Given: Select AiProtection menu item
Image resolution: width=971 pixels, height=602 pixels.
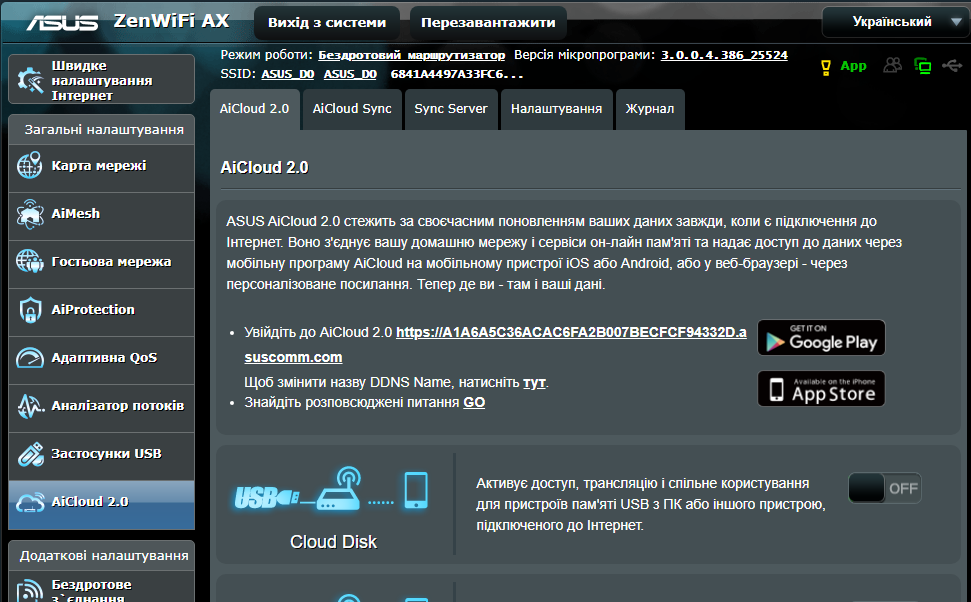Looking at the screenshot, I should coord(102,312).
